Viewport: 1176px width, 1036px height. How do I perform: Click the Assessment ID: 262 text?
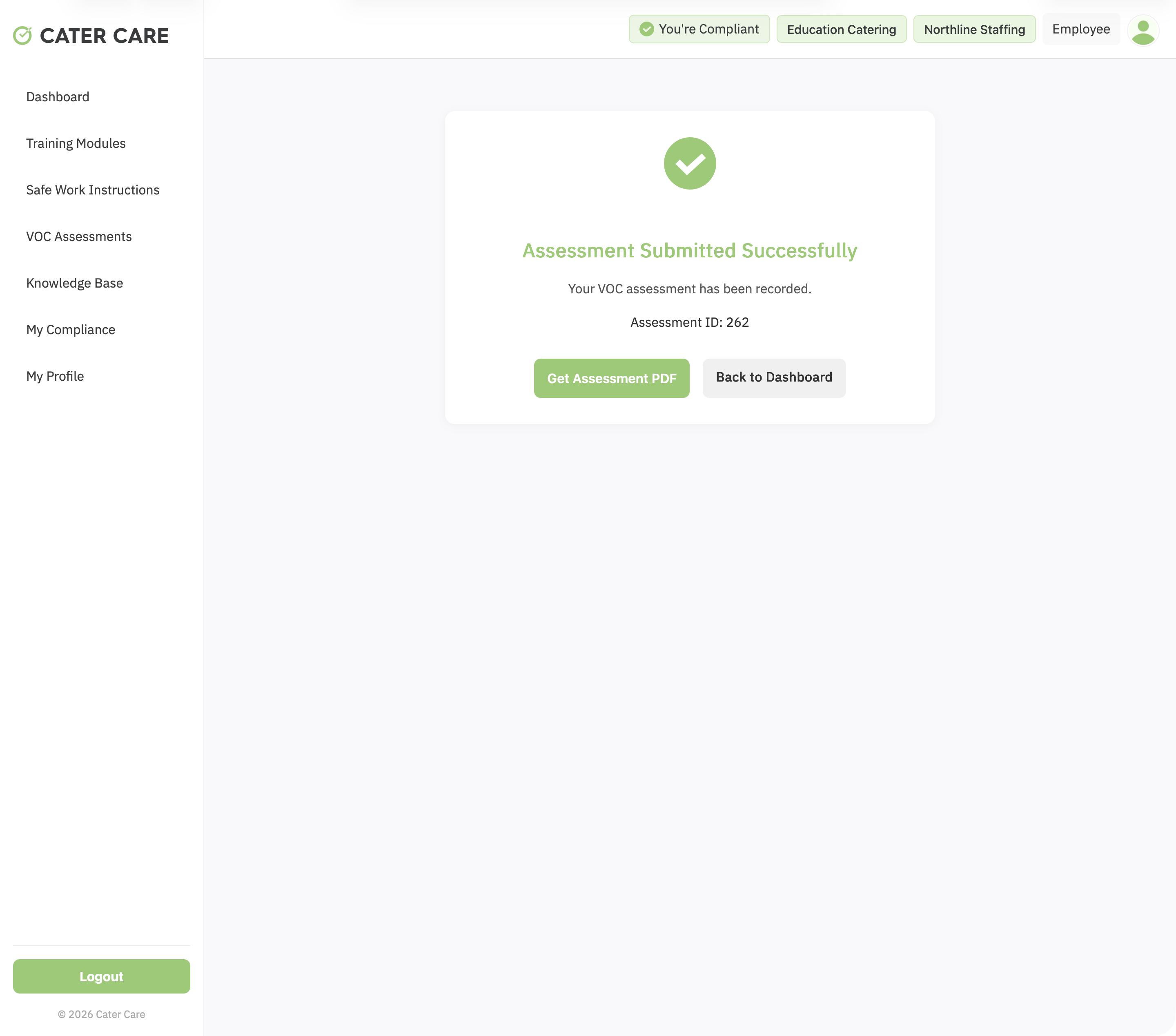tap(689, 322)
